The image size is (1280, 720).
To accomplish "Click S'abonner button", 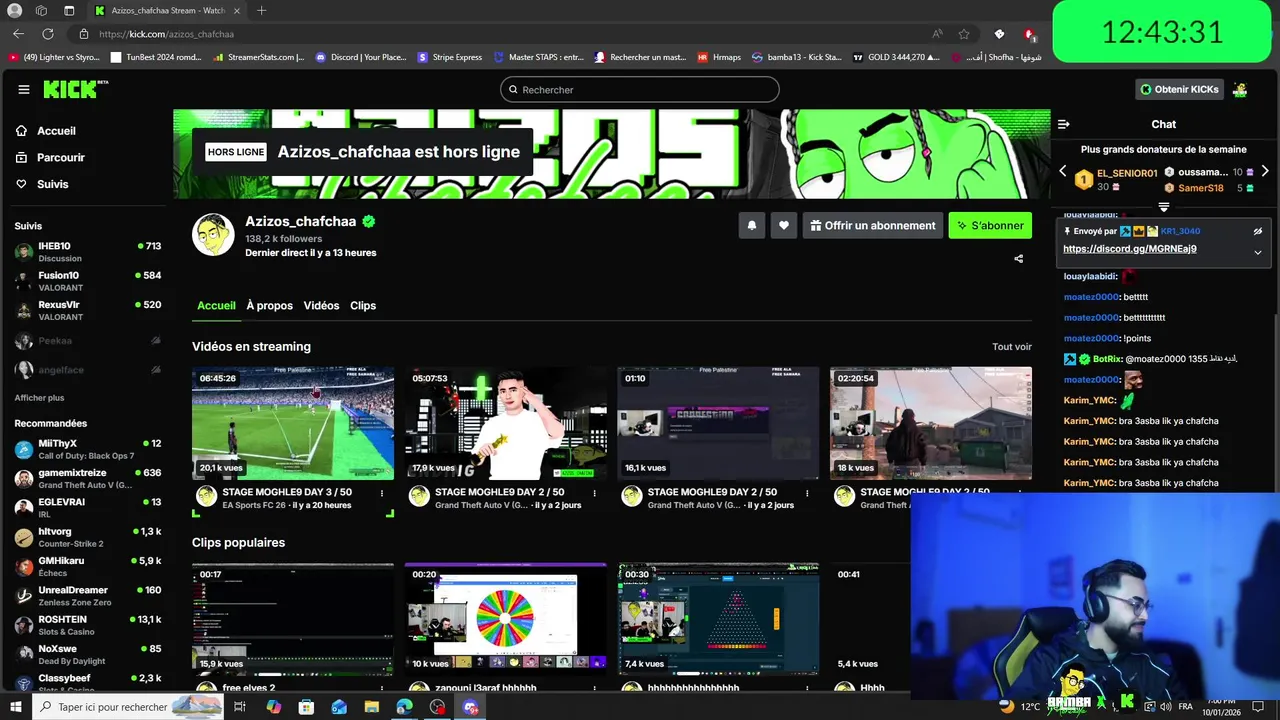I will (990, 225).
